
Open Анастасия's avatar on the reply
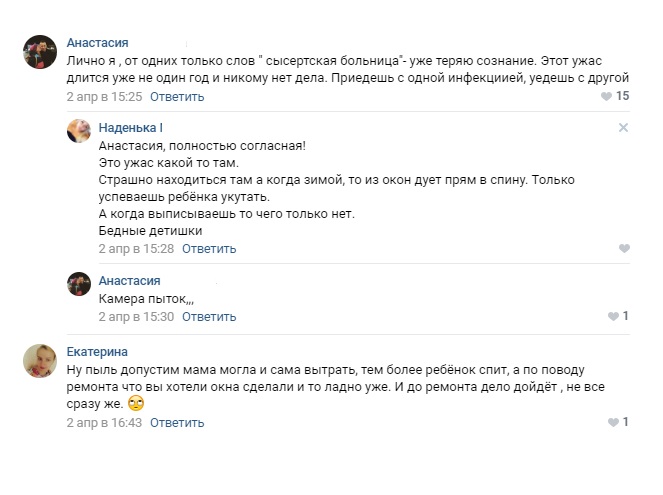click(x=80, y=285)
